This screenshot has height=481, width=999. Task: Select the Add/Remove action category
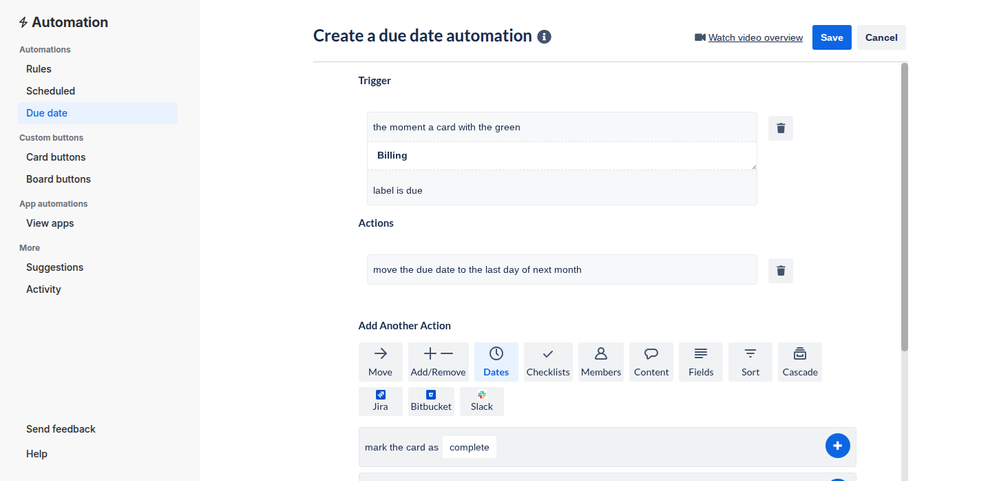point(438,362)
